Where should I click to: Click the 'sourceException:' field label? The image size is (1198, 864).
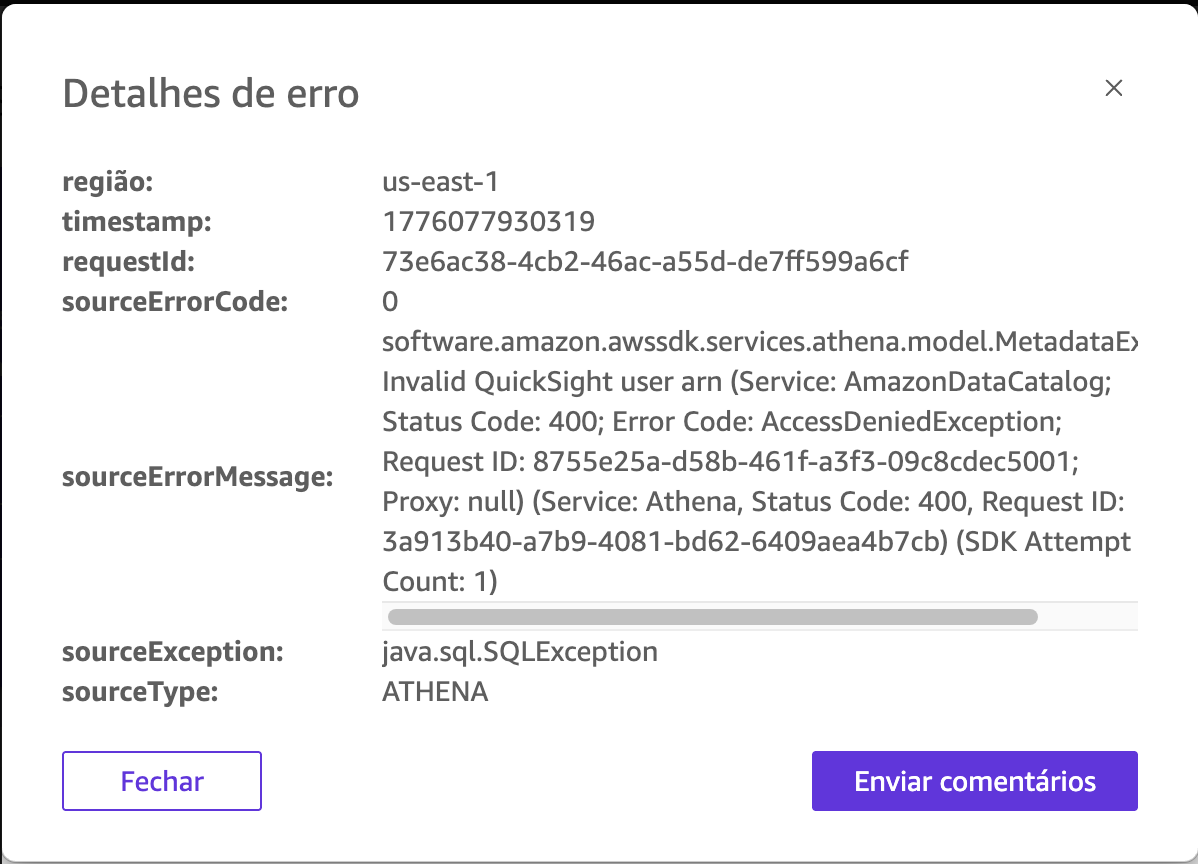pyautogui.click(x=173, y=652)
